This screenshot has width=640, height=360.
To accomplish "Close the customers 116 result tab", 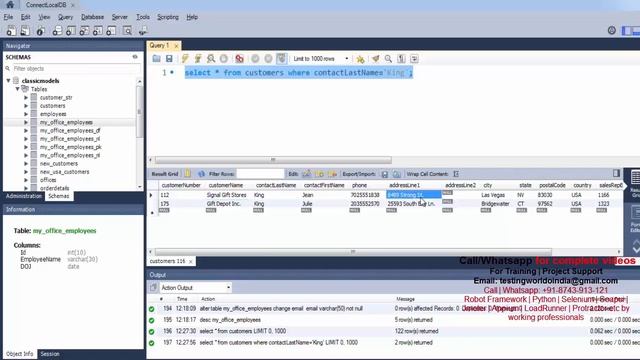I will (191, 262).
